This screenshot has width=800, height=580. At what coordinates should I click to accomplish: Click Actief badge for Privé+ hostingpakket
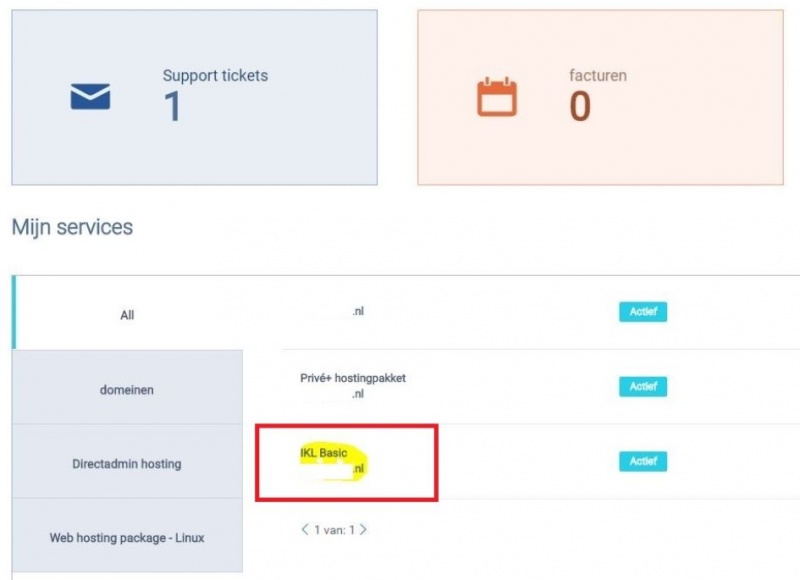pyautogui.click(x=643, y=387)
